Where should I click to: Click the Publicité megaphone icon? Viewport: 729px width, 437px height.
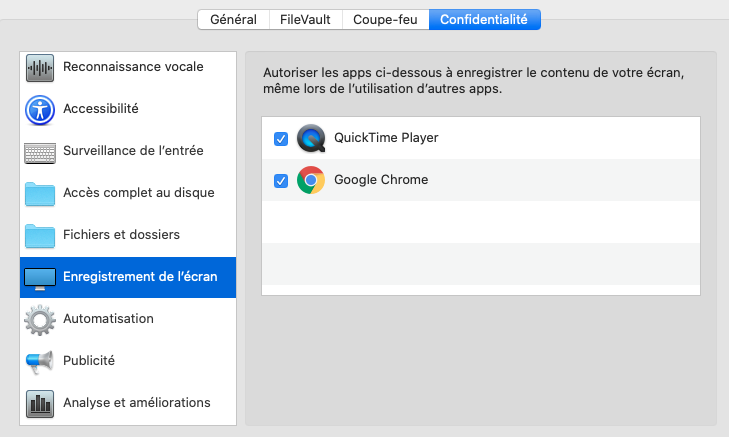40,362
